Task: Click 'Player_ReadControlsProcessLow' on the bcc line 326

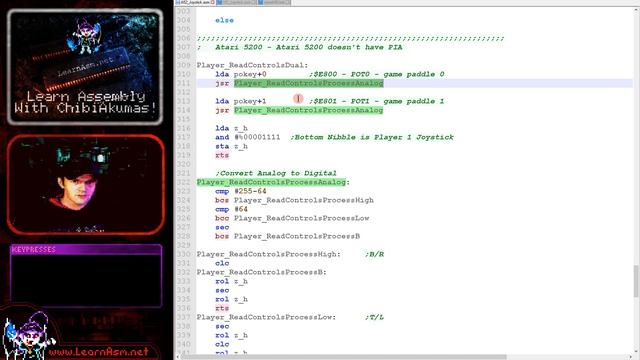Action: click(x=302, y=218)
